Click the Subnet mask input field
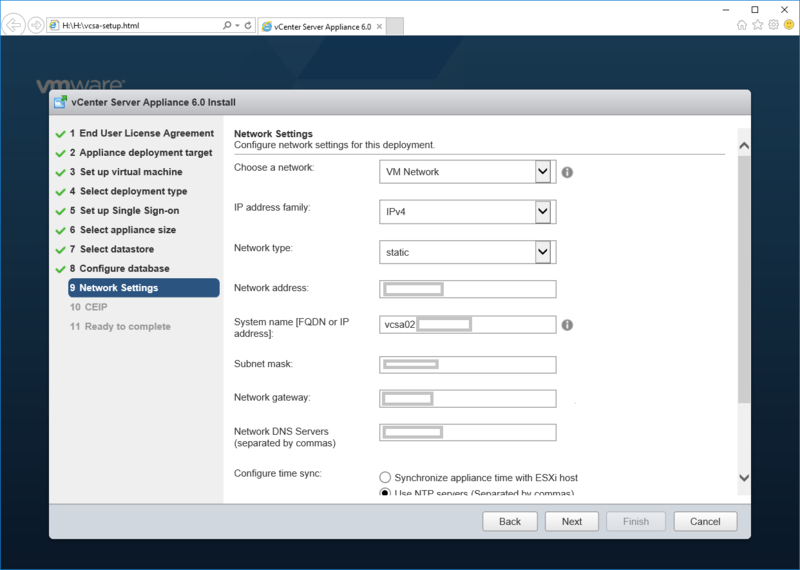 pyautogui.click(x=467, y=365)
